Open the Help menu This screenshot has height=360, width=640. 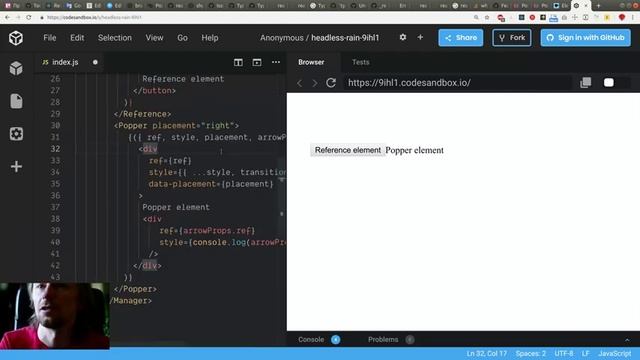pyautogui.click(x=210, y=38)
